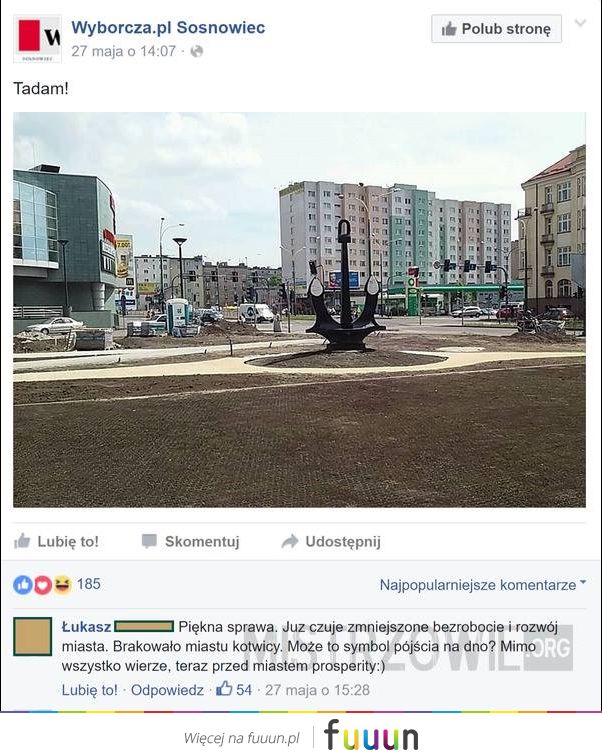Open the Najpopularniejsze komentarze sorting dropdown
Viewport: 602px width, 756px height.
(483, 585)
